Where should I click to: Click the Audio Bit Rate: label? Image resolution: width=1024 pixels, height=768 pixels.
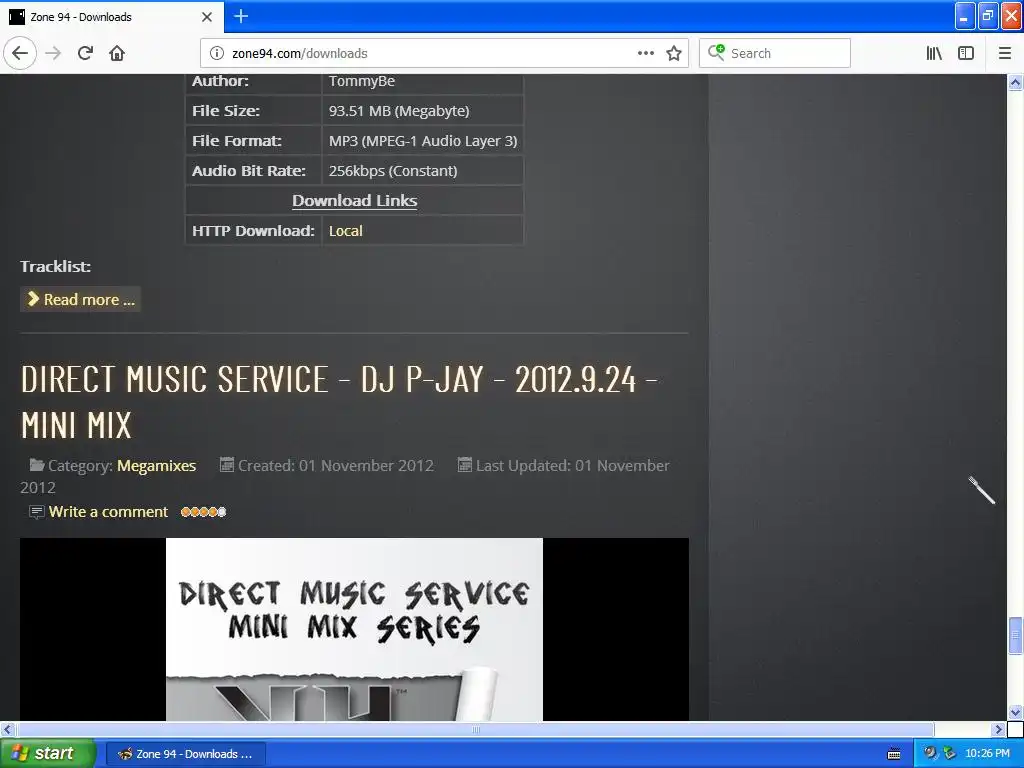(x=249, y=170)
